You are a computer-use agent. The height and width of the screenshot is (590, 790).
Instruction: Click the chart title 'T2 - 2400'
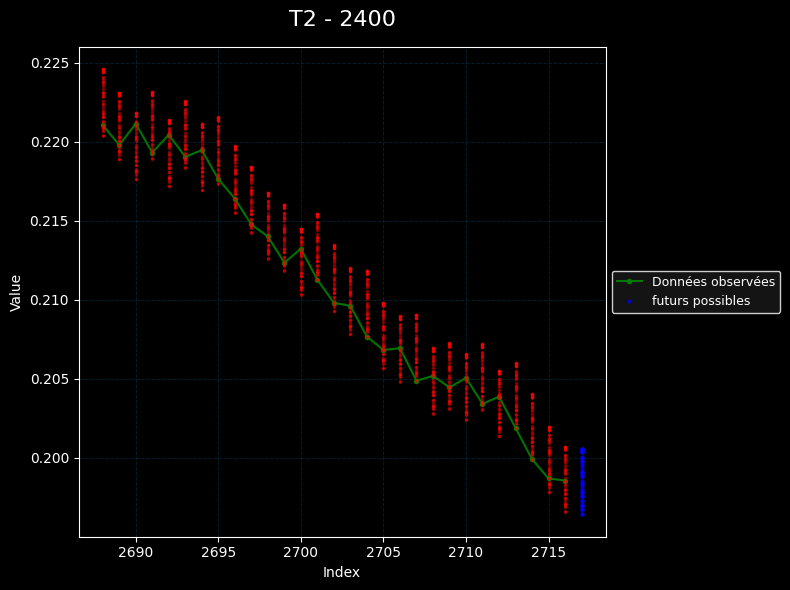click(342, 19)
